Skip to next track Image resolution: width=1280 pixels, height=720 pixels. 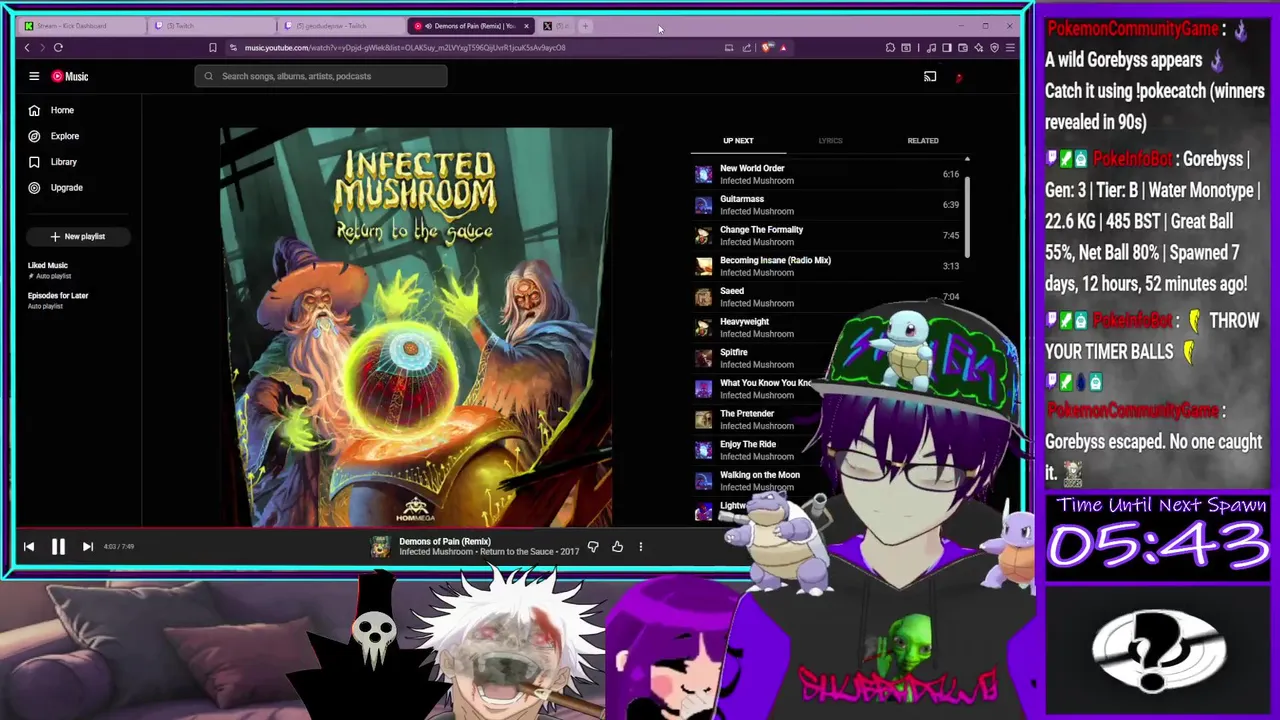(87, 546)
